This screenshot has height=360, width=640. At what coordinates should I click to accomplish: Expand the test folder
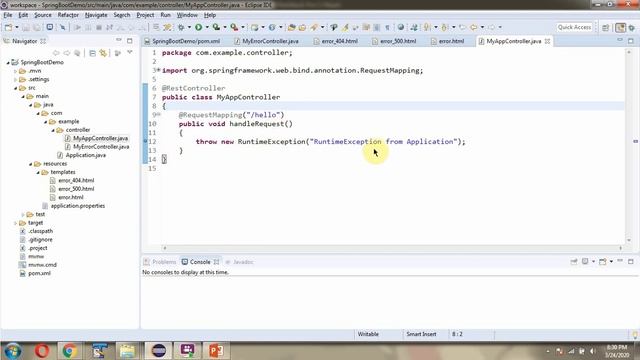click(x=23, y=214)
